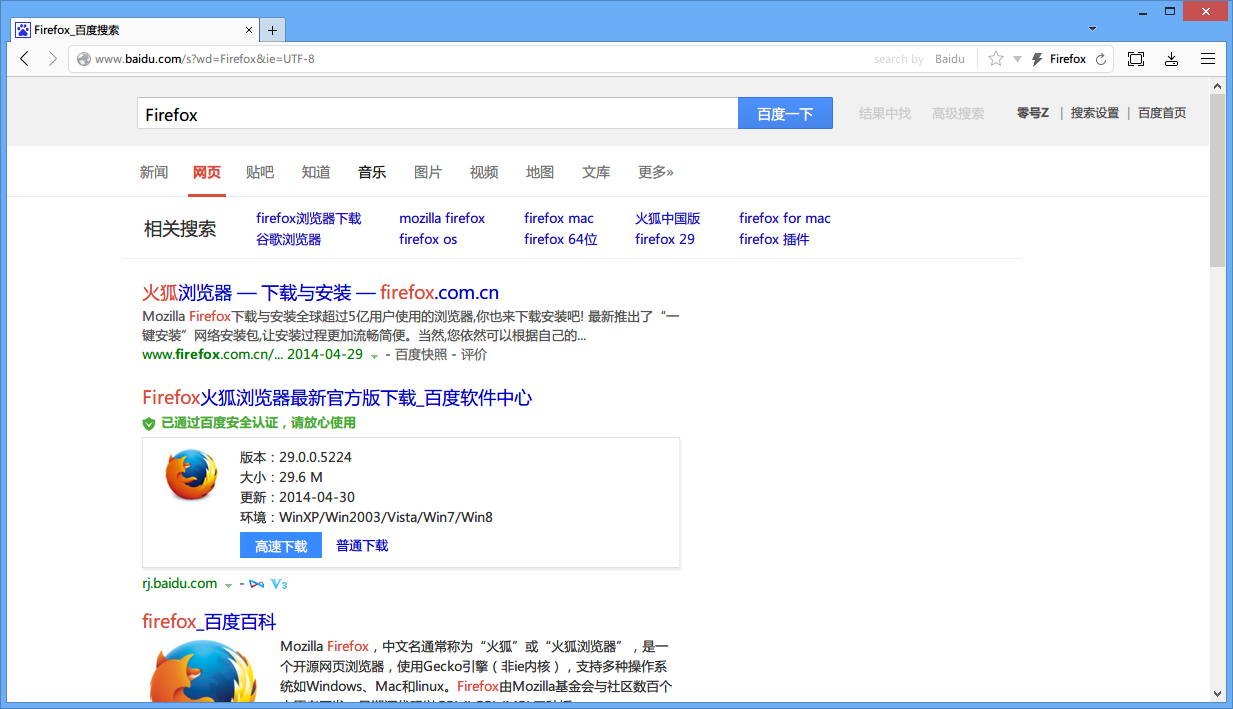
Task: Click the 评价 link on the first result
Action: pos(474,354)
